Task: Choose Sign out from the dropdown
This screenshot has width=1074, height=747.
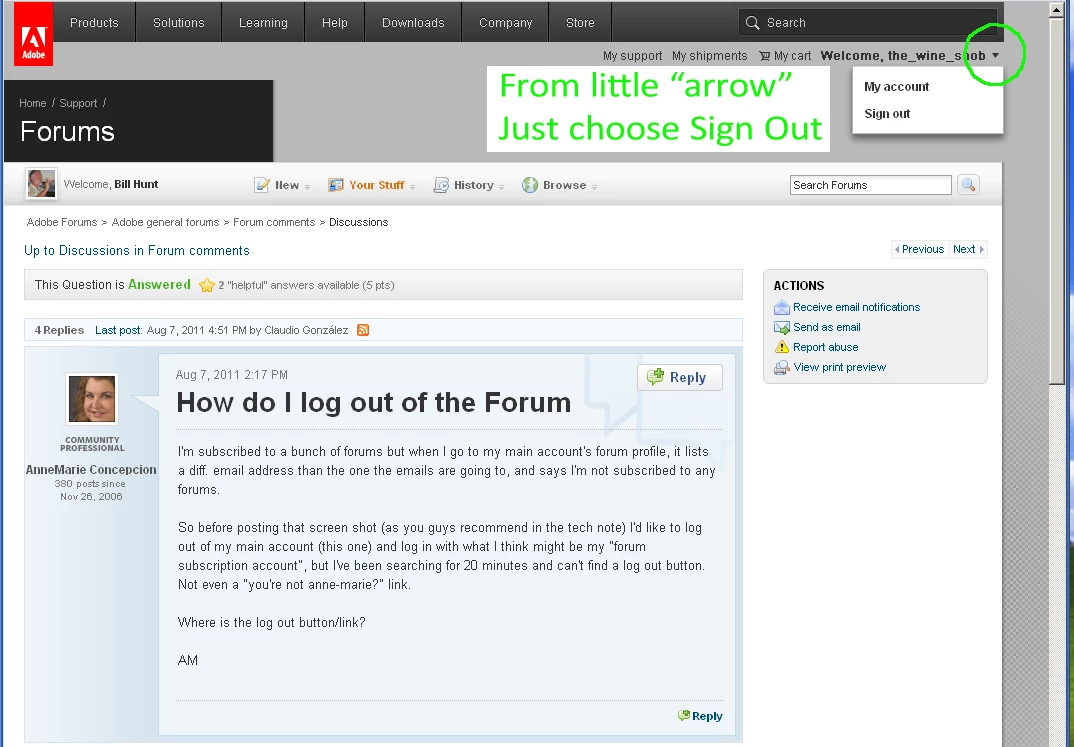Action: 887,114
